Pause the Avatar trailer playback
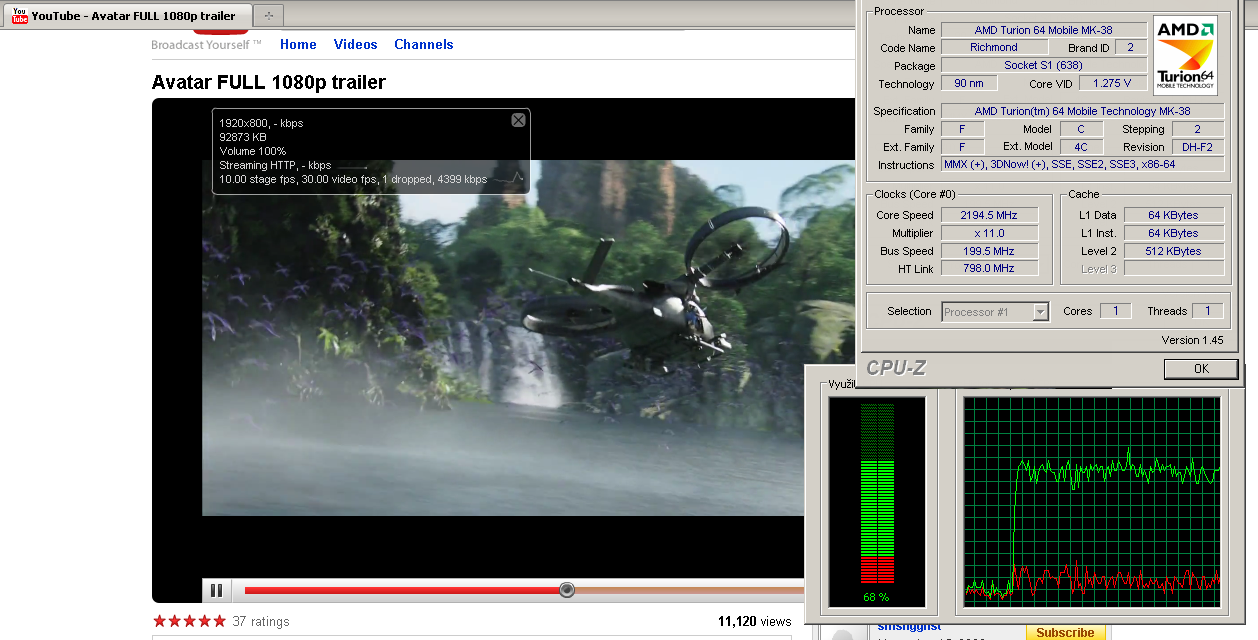 (x=216, y=590)
